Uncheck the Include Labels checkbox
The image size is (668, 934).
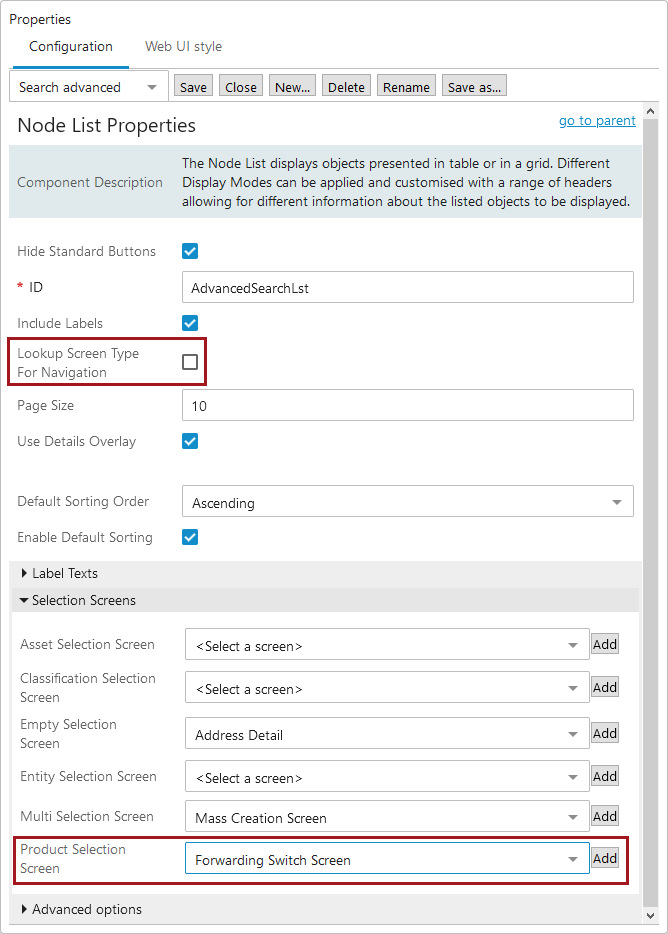[190, 323]
